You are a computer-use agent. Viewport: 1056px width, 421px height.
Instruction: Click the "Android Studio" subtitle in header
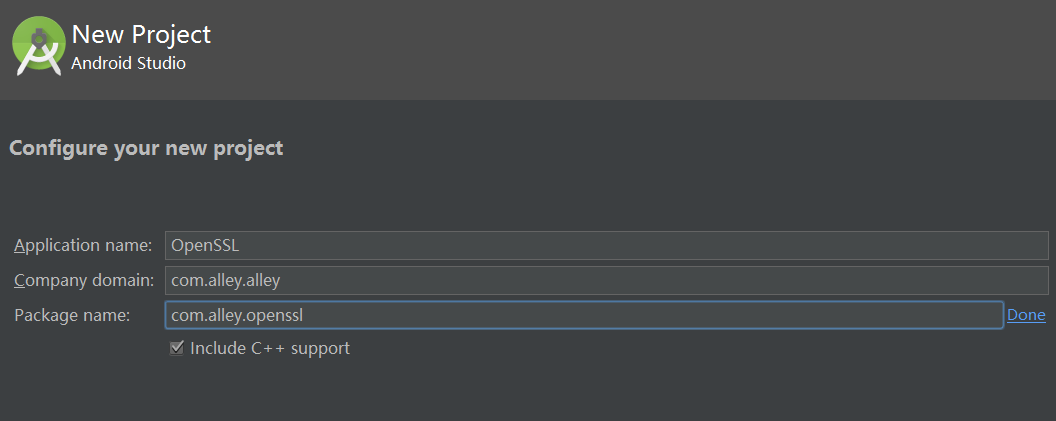(x=129, y=64)
